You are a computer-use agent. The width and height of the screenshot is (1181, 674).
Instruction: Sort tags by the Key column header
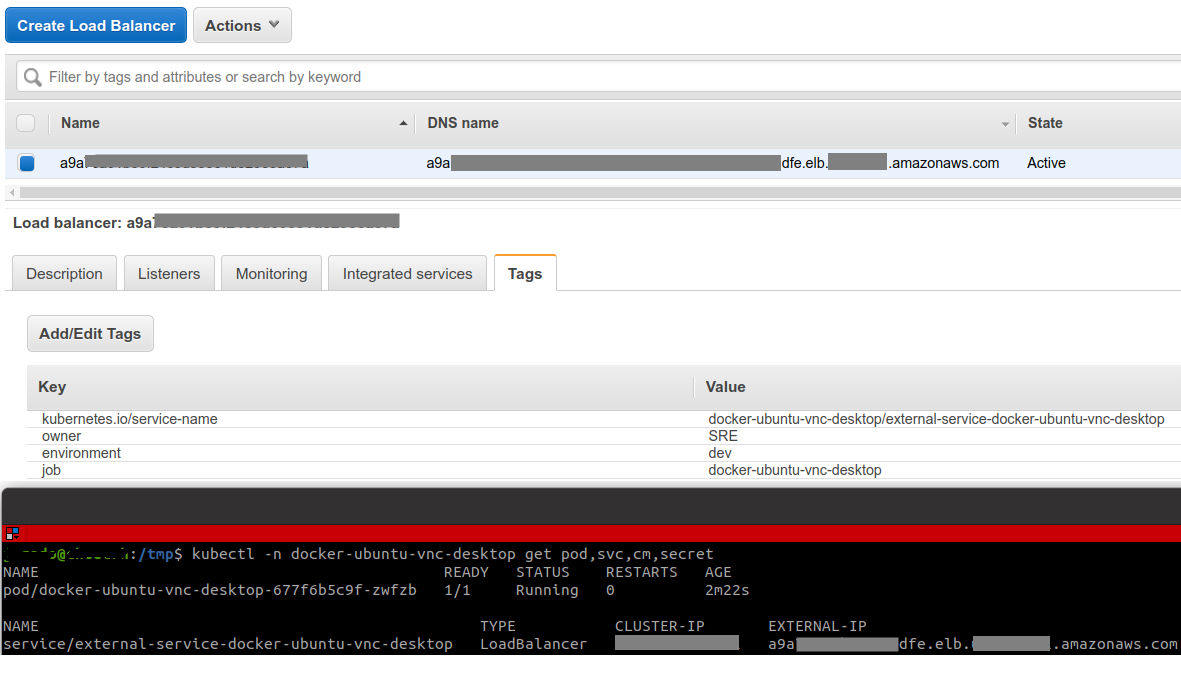pyautogui.click(x=52, y=387)
